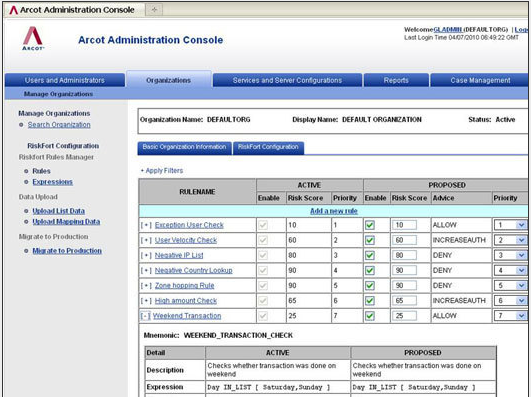
Task: Open priority dropdown for High amount Check
Action: click(510, 300)
